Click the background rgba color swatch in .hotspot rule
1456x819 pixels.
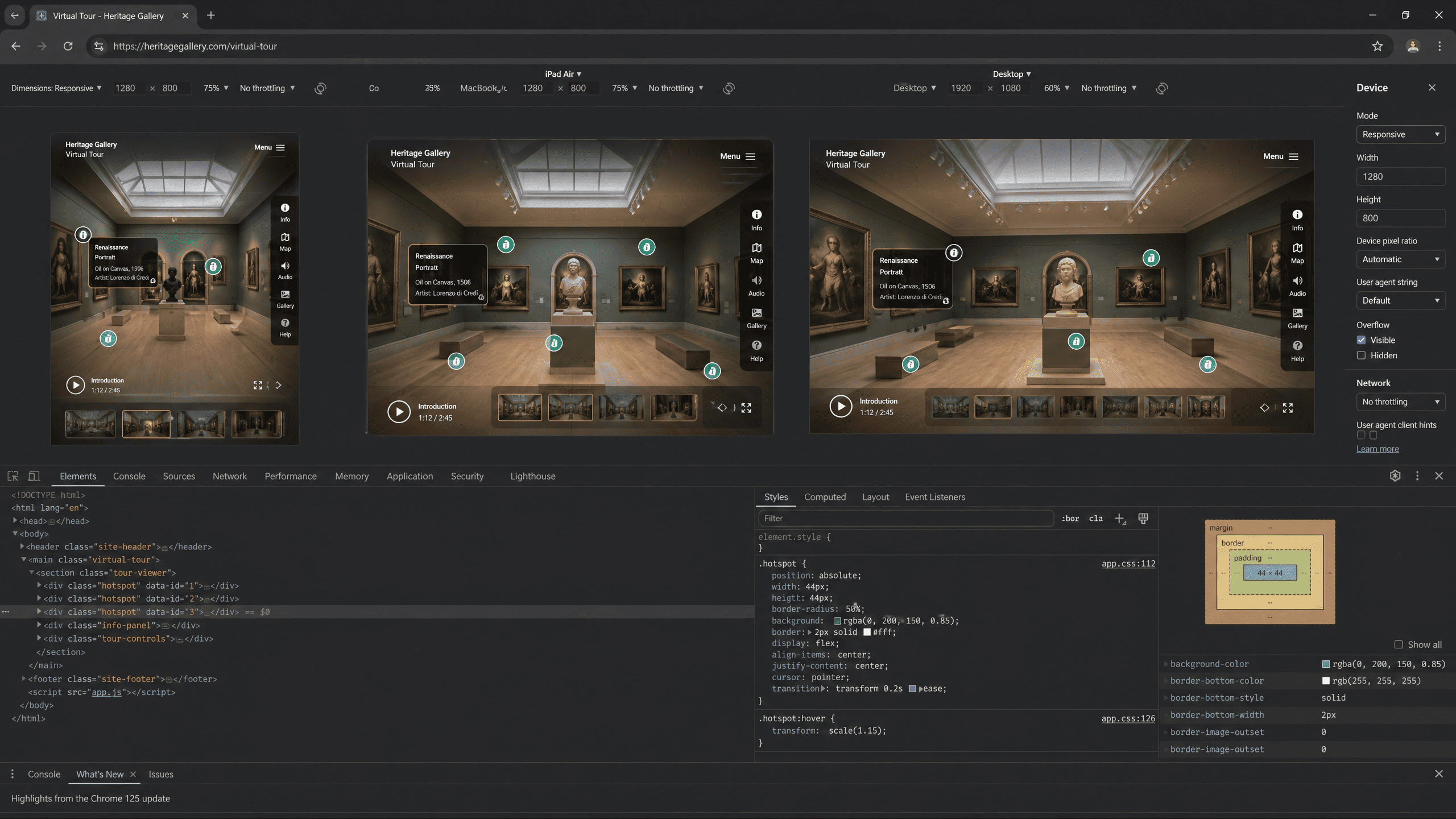click(x=837, y=621)
